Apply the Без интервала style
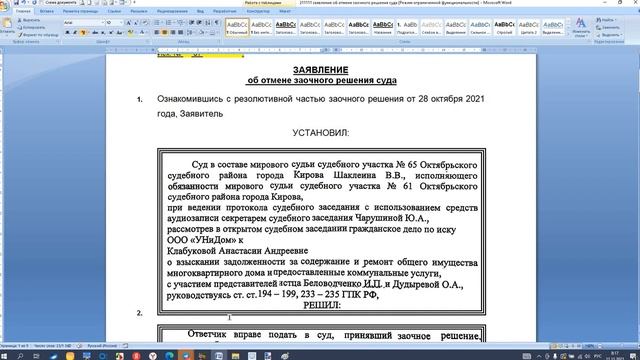 [x=261, y=27]
